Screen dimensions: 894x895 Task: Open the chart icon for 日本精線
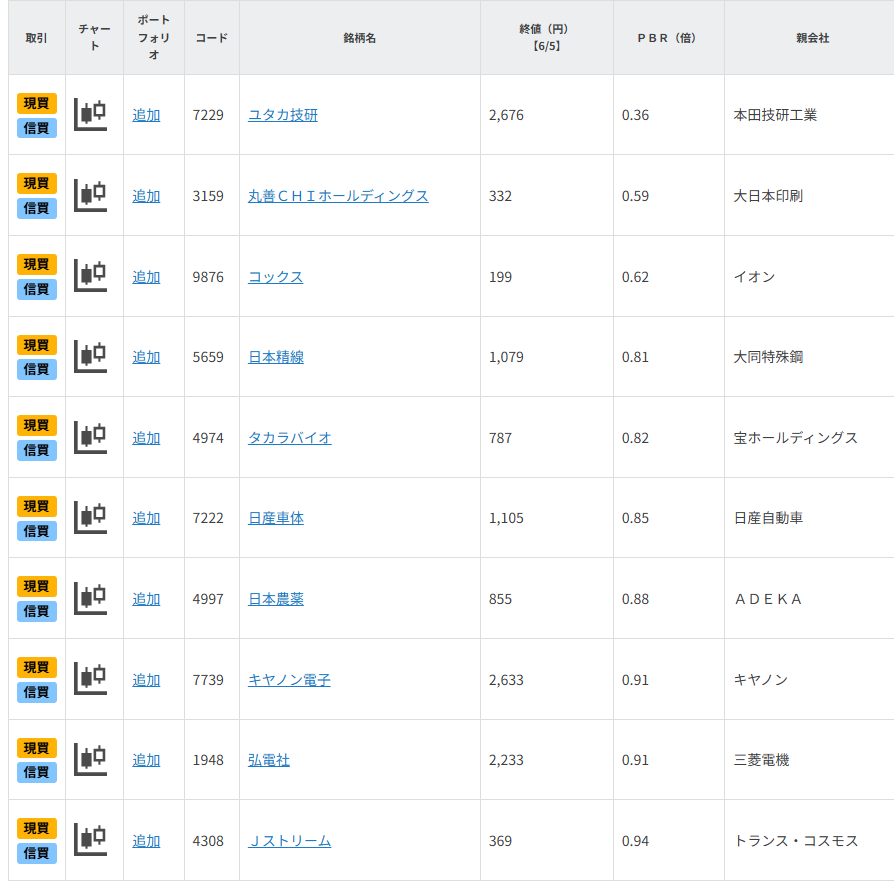pos(91,357)
